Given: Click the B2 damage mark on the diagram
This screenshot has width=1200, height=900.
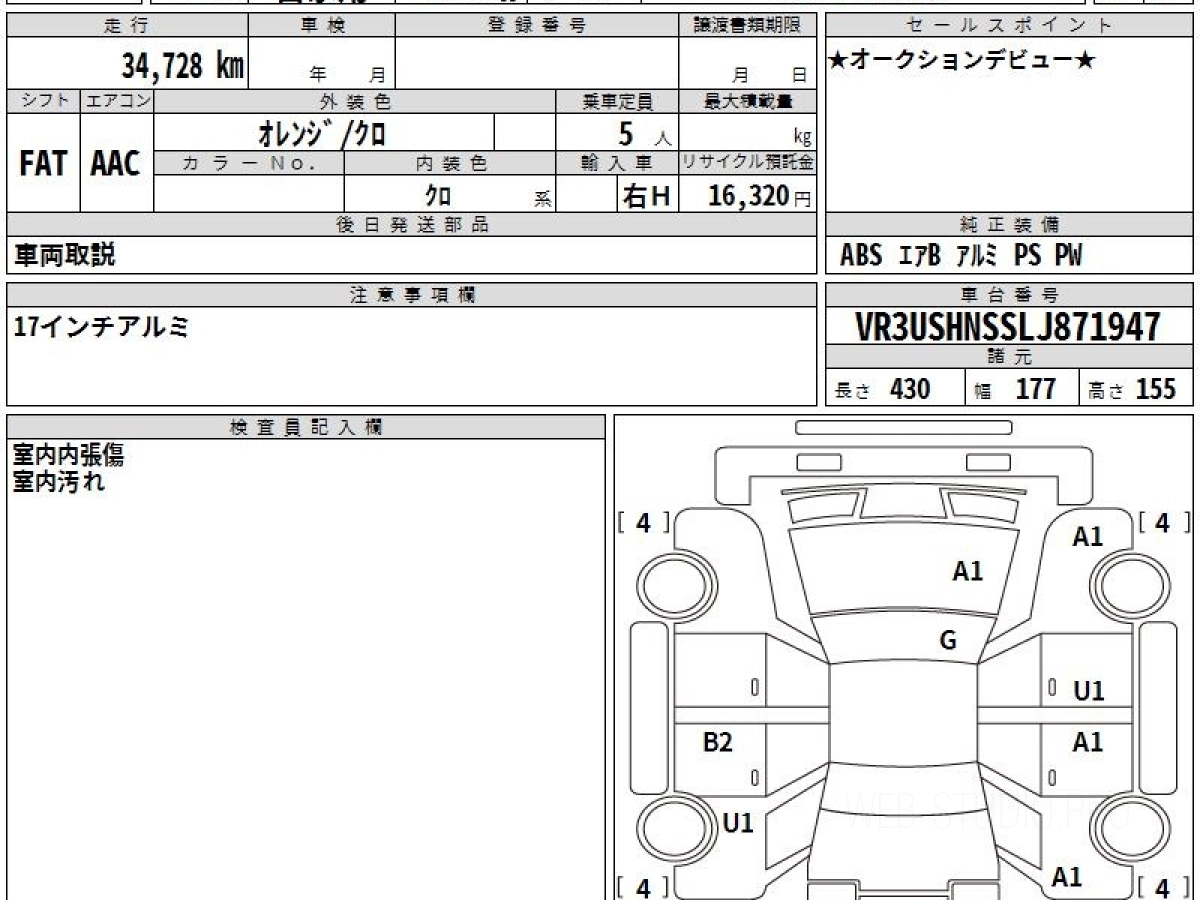Looking at the screenshot, I should pyautogui.click(x=718, y=742).
